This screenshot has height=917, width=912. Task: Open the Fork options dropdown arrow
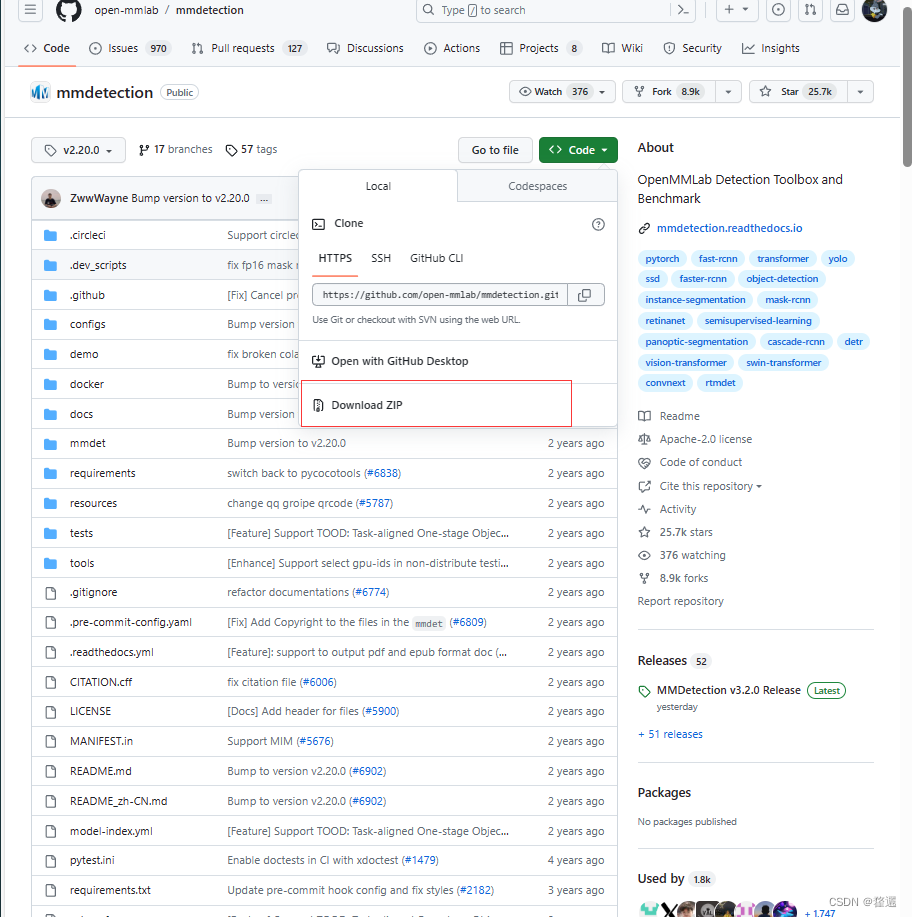728,92
